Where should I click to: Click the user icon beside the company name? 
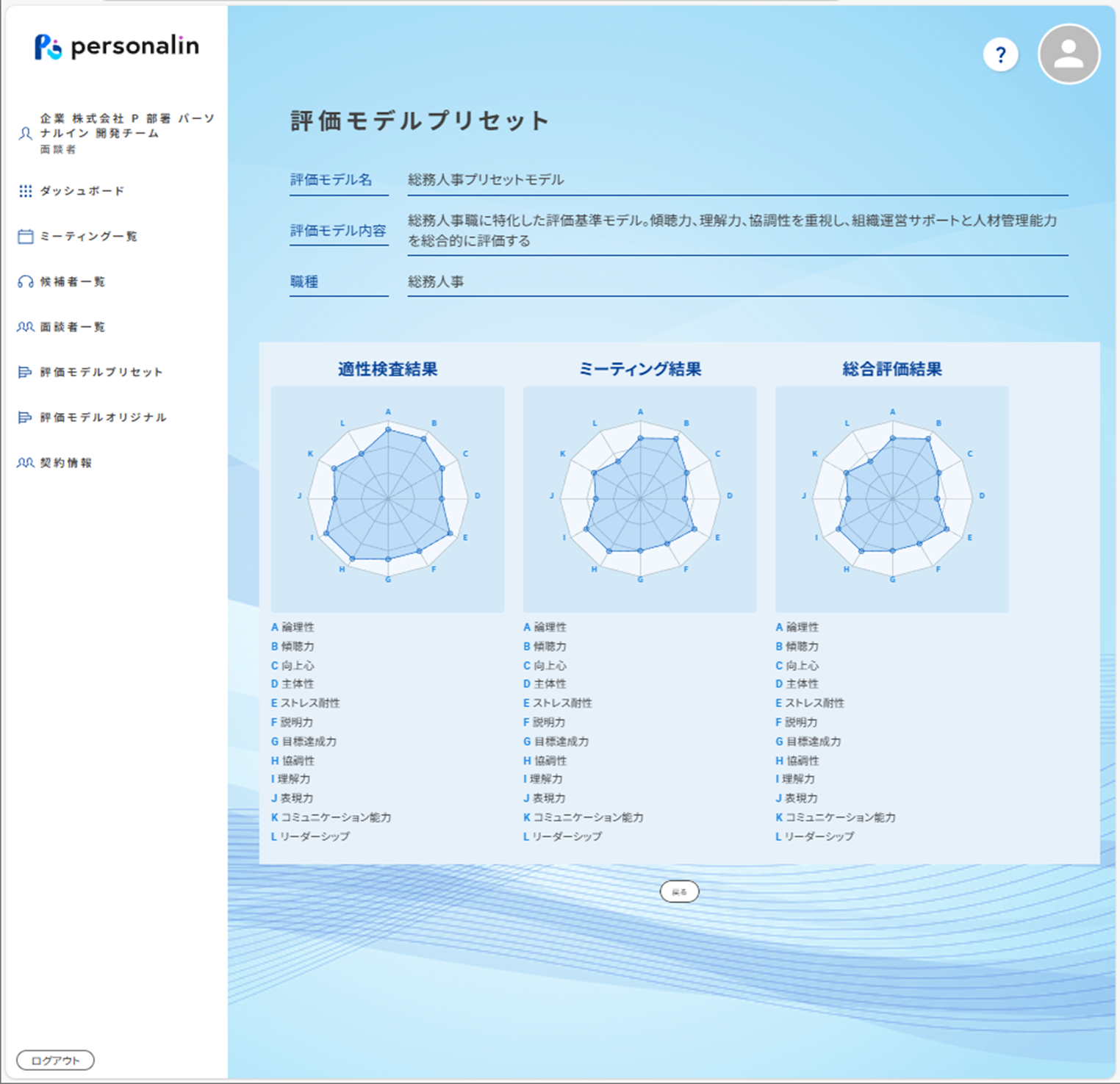point(24,132)
